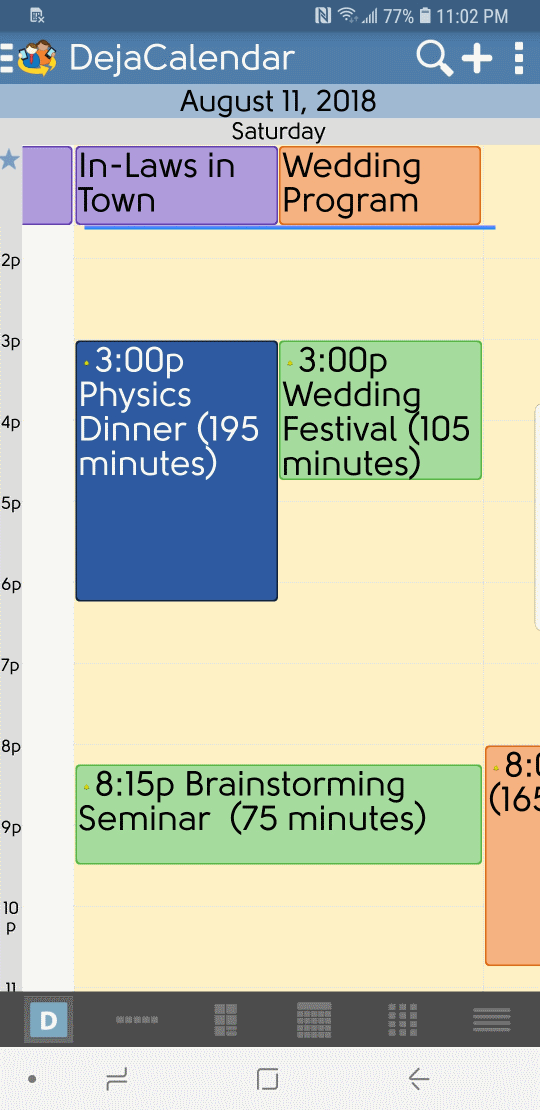
Task: Open the Physics Dinner 3:00p event
Action: pyautogui.click(x=176, y=471)
